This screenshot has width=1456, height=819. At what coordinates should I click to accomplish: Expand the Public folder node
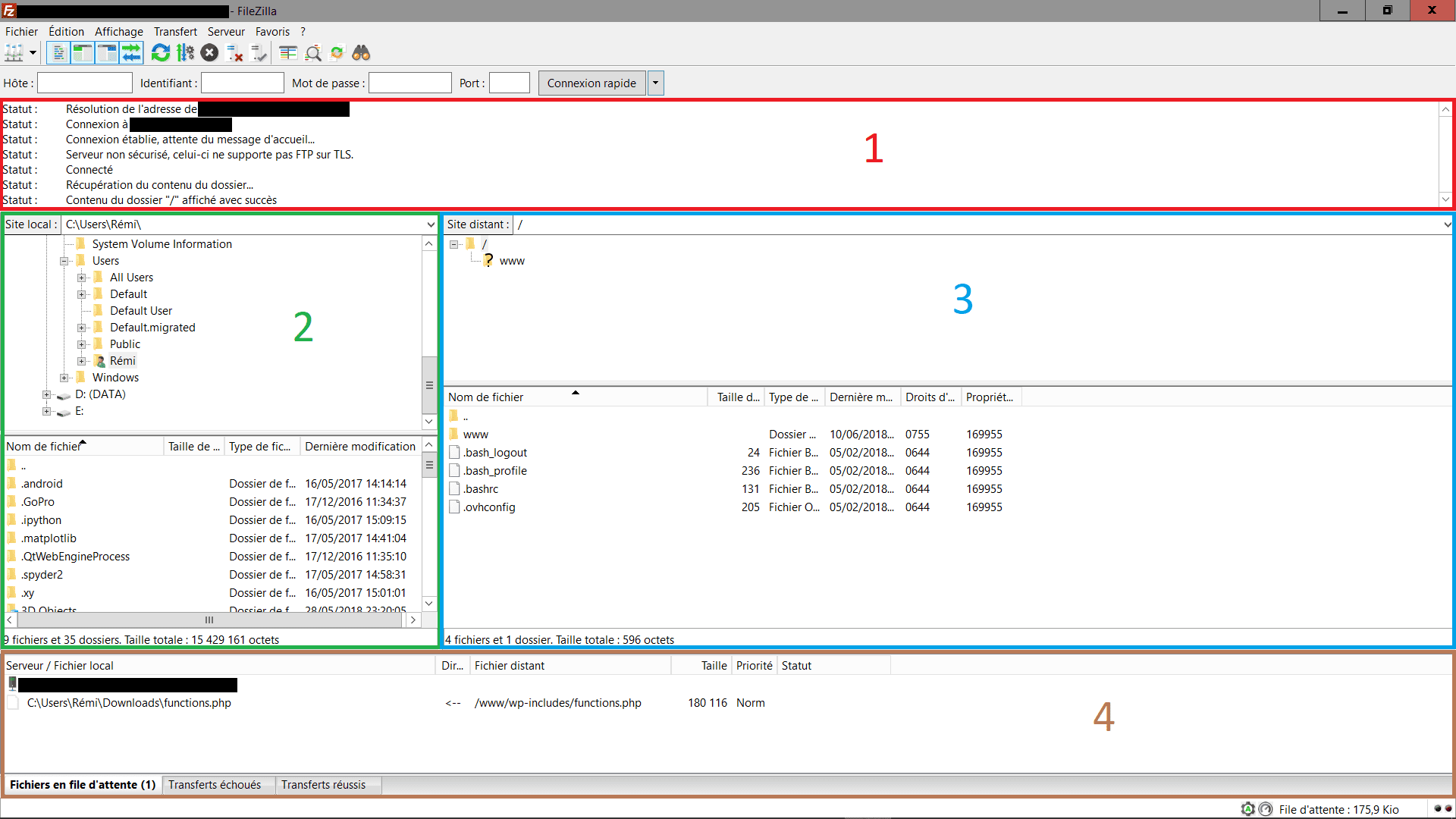click(x=82, y=344)
